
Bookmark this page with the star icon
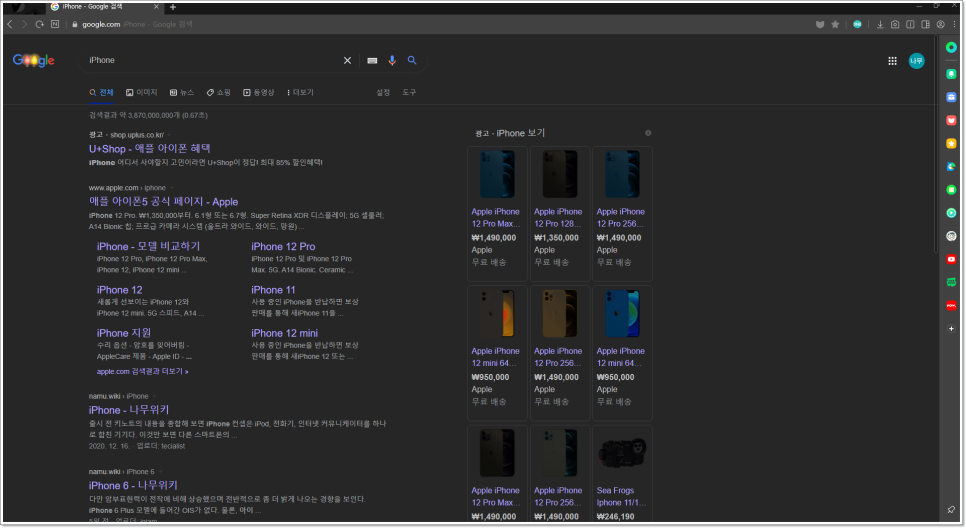(835, 24)
